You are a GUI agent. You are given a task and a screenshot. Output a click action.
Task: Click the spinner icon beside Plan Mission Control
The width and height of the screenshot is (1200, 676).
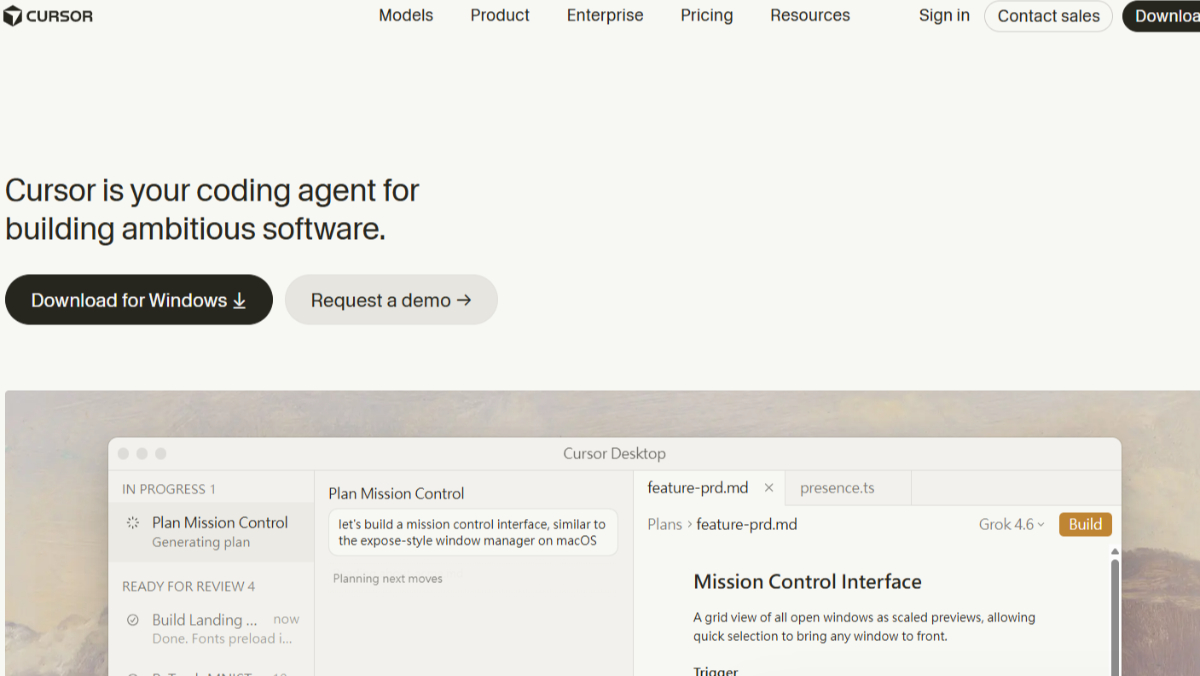(x=133, y=523)
